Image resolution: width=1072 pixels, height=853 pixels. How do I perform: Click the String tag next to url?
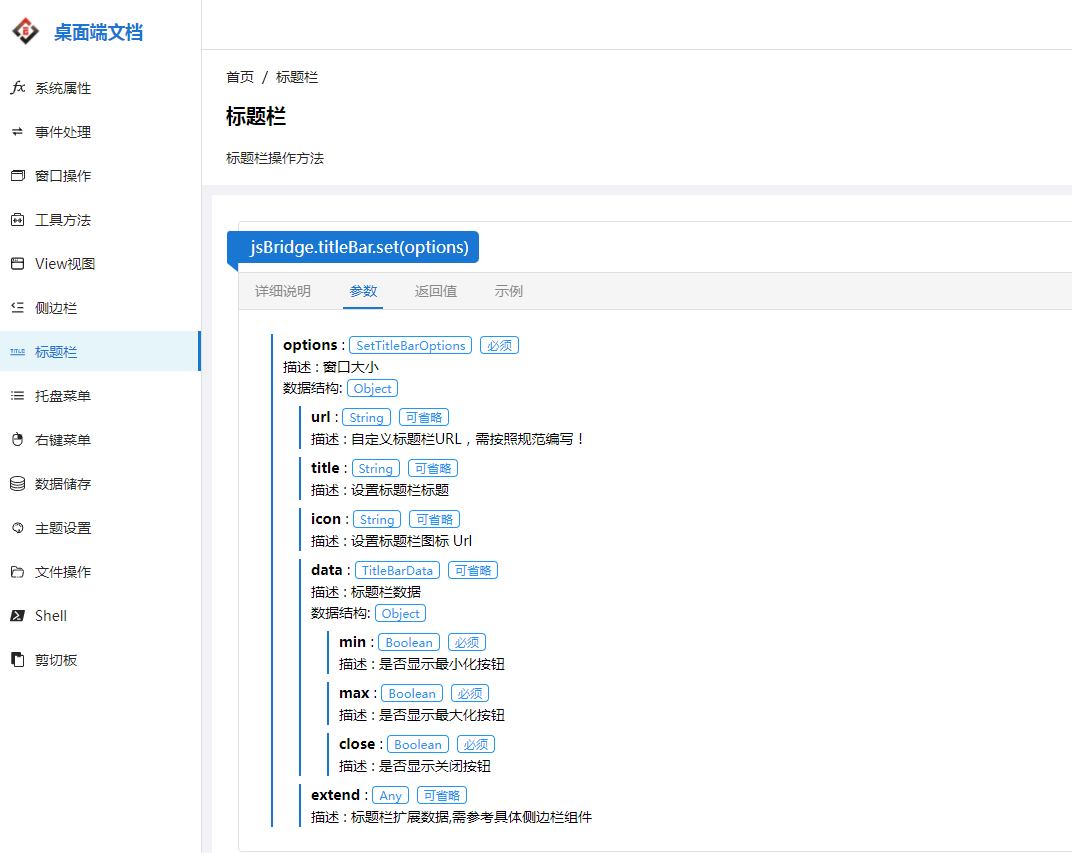366,417
